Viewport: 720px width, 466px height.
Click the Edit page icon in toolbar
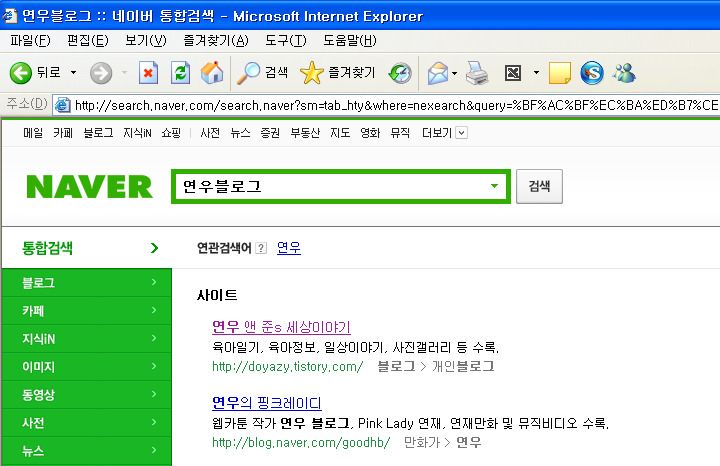pos(513,73)
